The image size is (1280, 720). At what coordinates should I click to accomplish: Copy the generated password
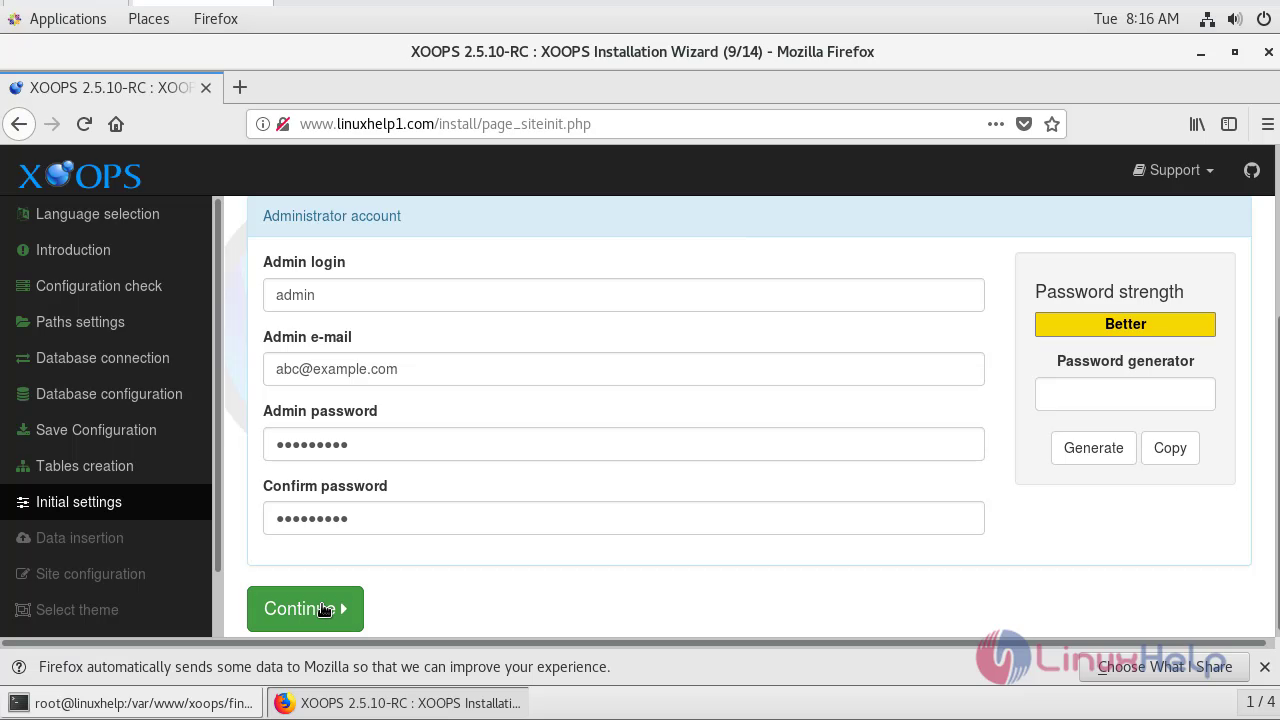point(1170,448)
